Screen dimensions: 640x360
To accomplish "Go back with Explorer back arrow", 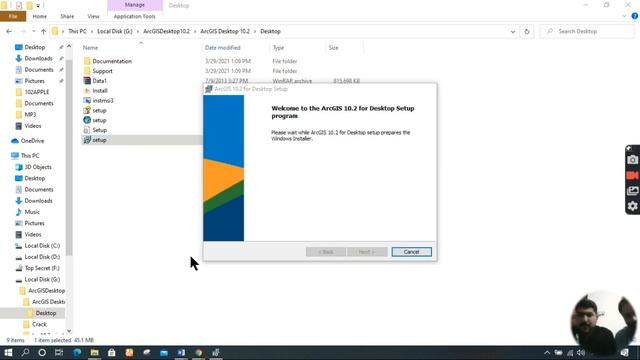I will click(x=9, y=31).
